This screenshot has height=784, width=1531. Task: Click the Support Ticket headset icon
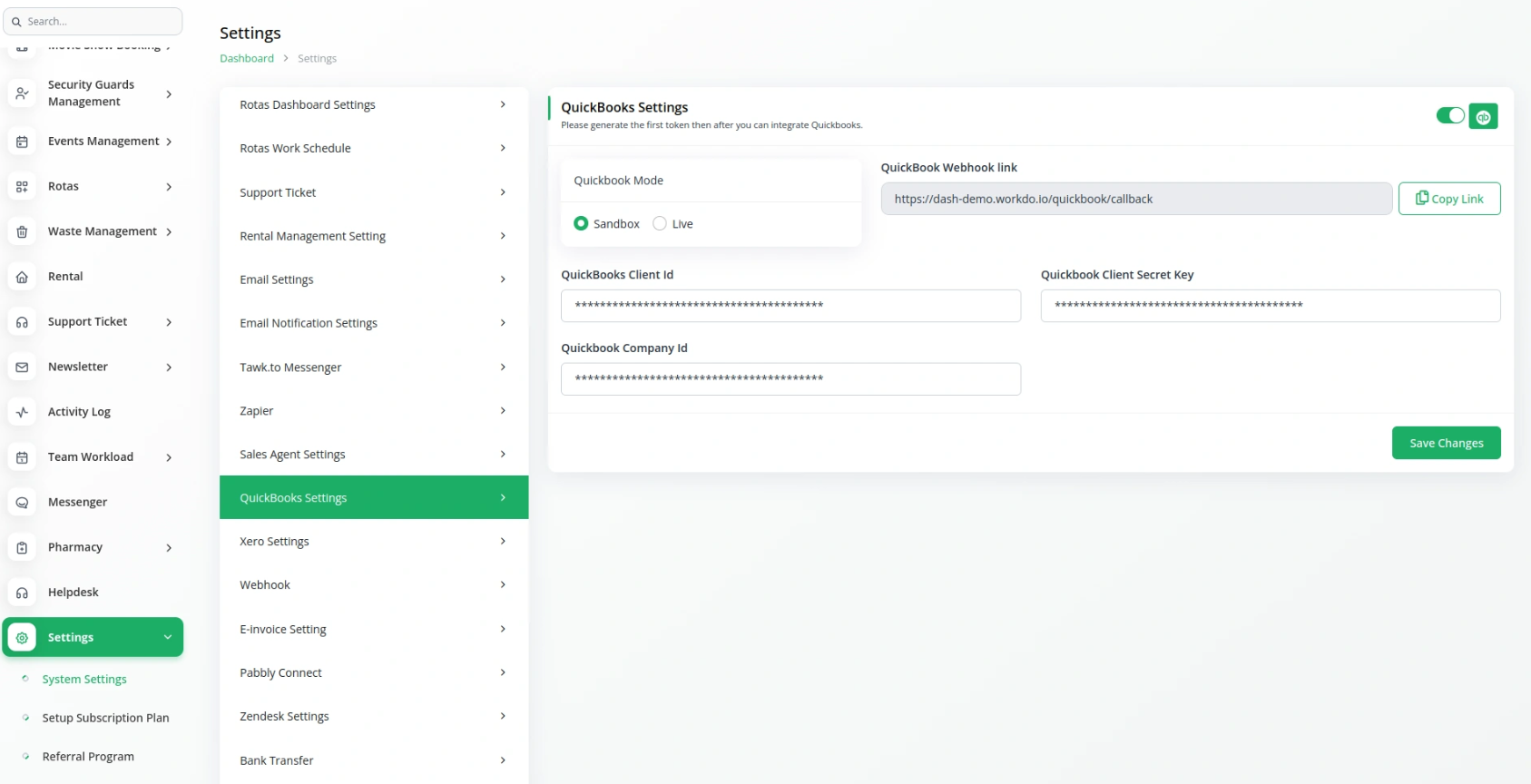[22, 322]
